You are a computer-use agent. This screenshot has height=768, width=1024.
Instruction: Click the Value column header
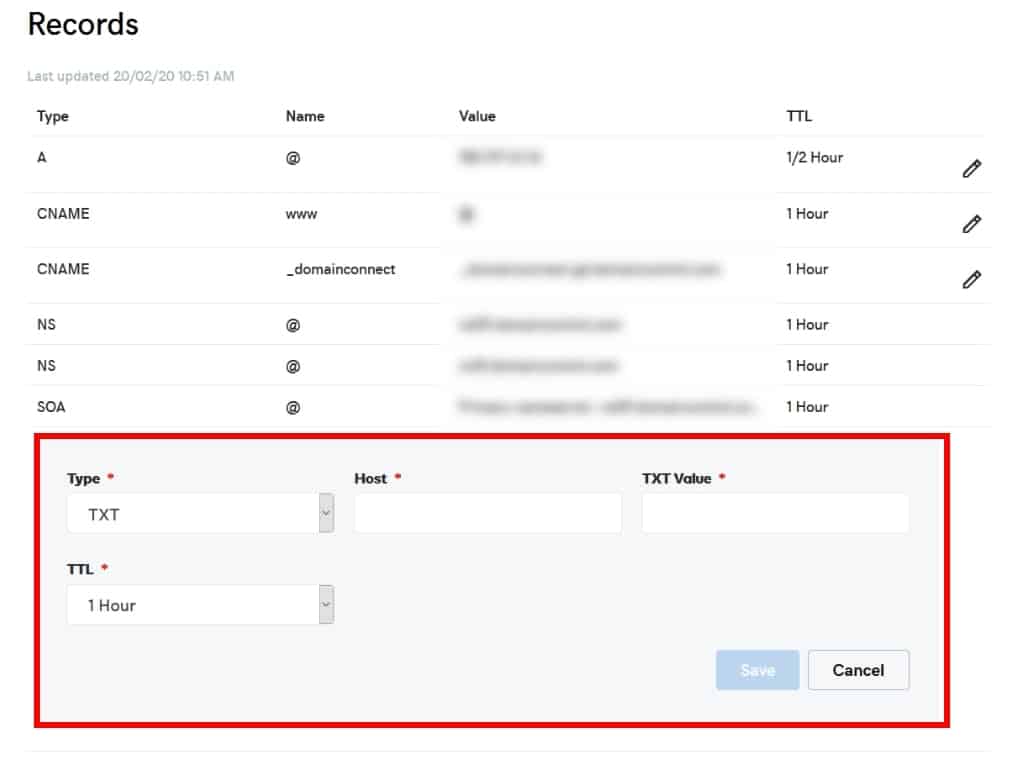[x=477, y=116]
